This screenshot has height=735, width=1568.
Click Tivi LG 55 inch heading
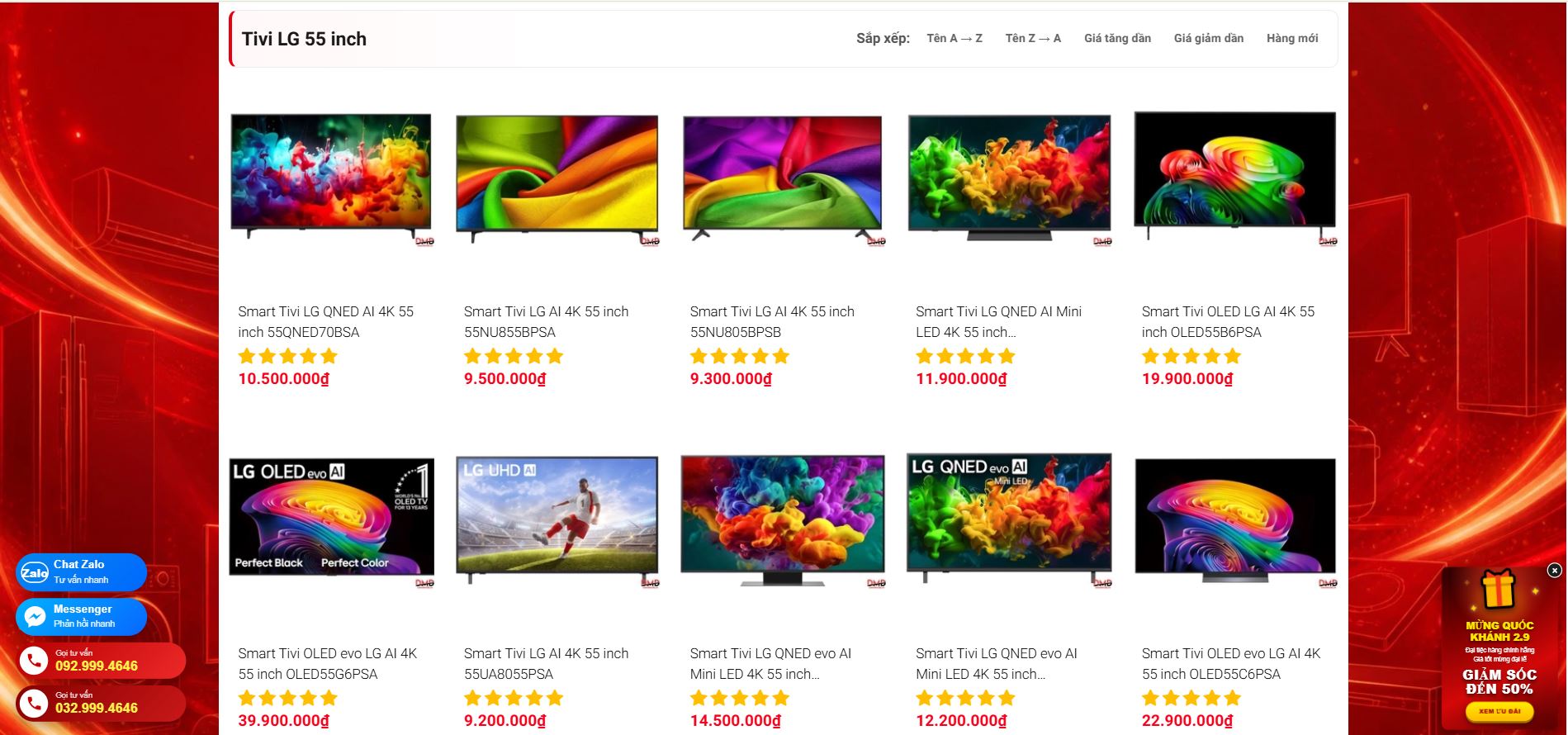[304, 39]
